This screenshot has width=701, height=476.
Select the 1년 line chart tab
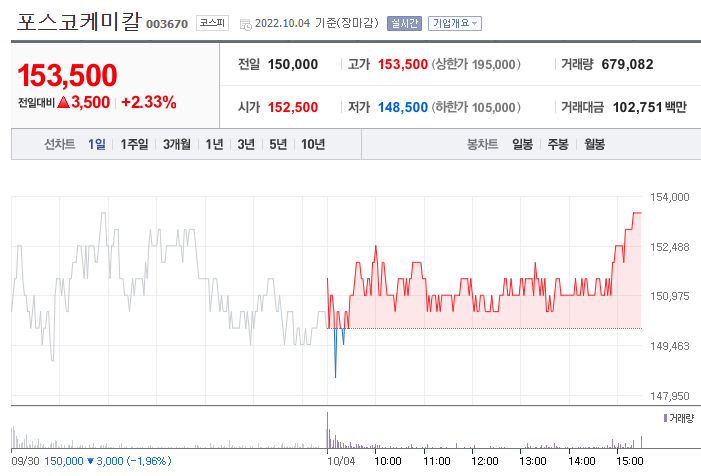pyautogui.click(x=214, y=144)
